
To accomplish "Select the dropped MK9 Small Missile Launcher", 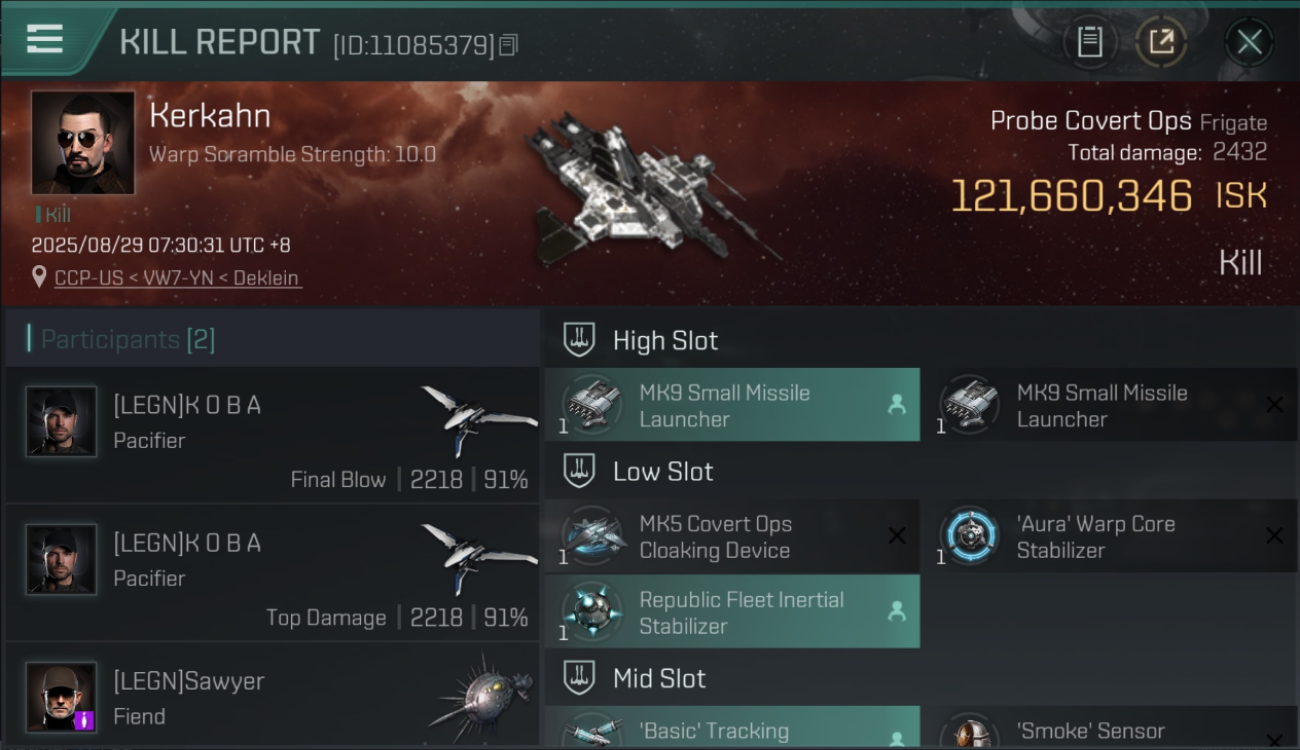I will point(732,405).
